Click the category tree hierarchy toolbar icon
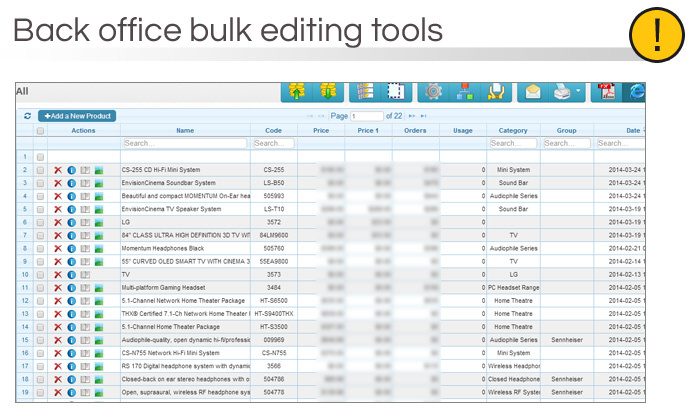The width and height of the screenshot is (688, 419). (463, 92)
